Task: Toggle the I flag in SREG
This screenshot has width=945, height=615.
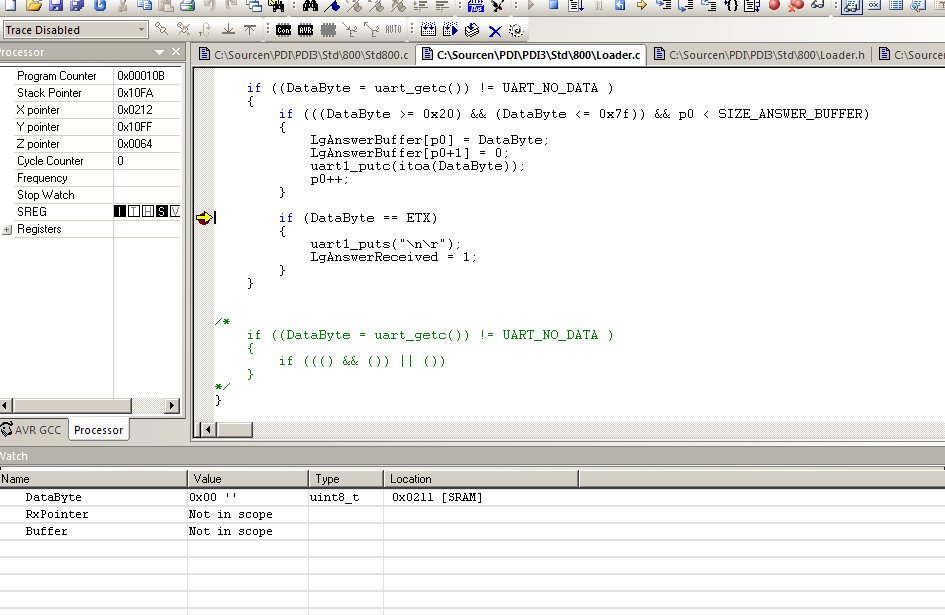Action: [x=120, y=211]
